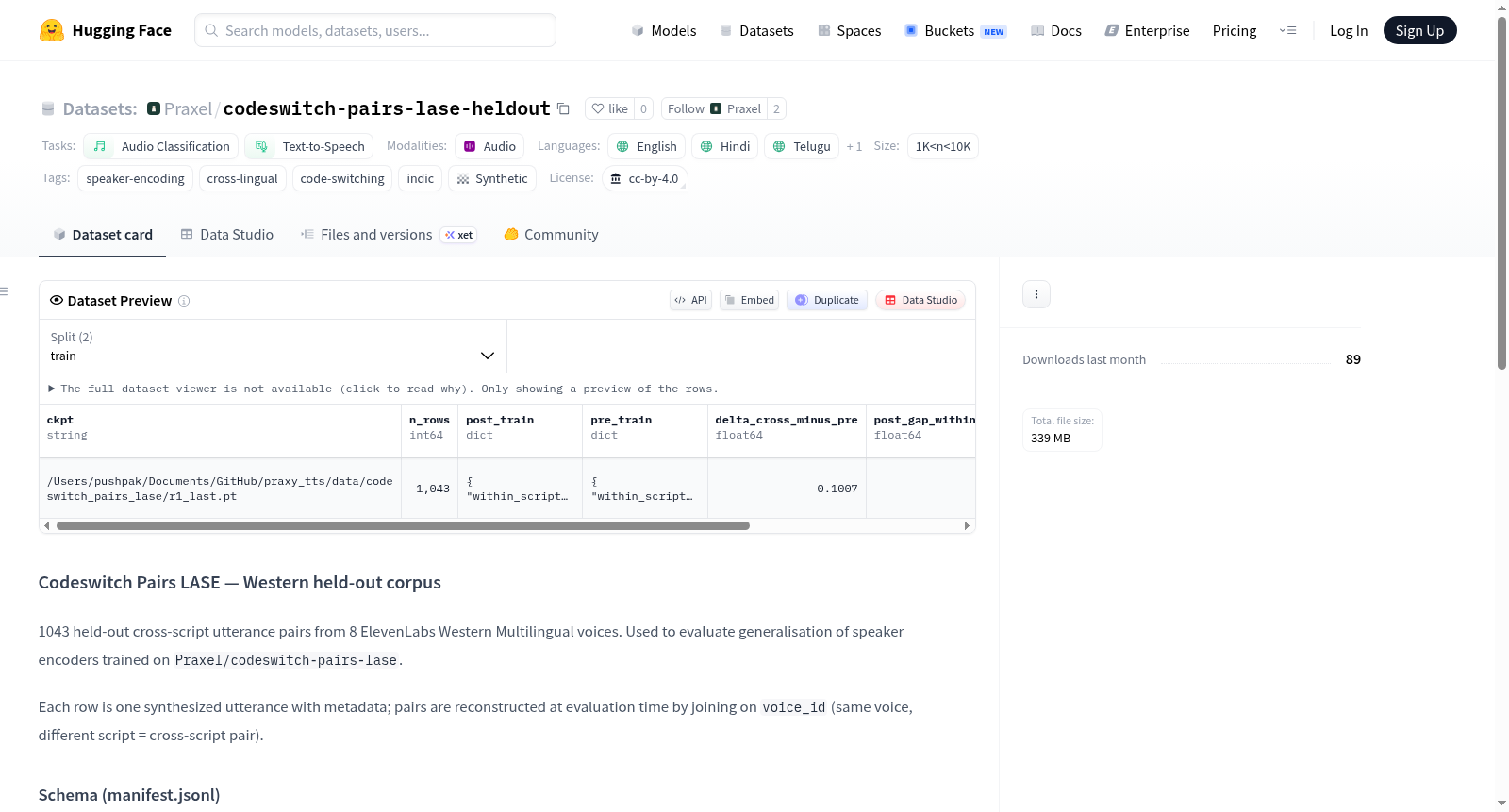Click the page vertical scrollbar

(1501, 193)
